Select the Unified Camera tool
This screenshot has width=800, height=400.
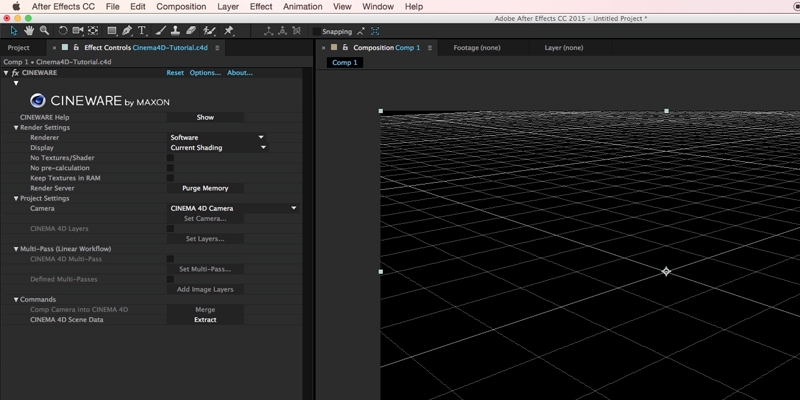point(78,31)
